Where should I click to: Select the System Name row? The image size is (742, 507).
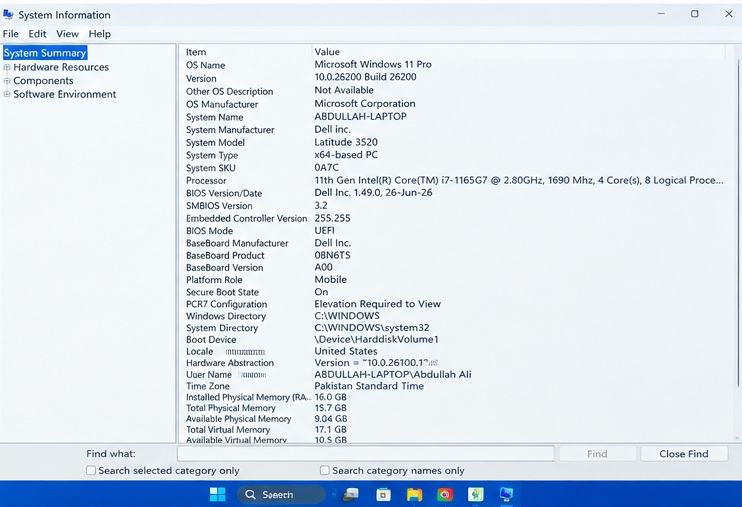(x=453, y=117)
